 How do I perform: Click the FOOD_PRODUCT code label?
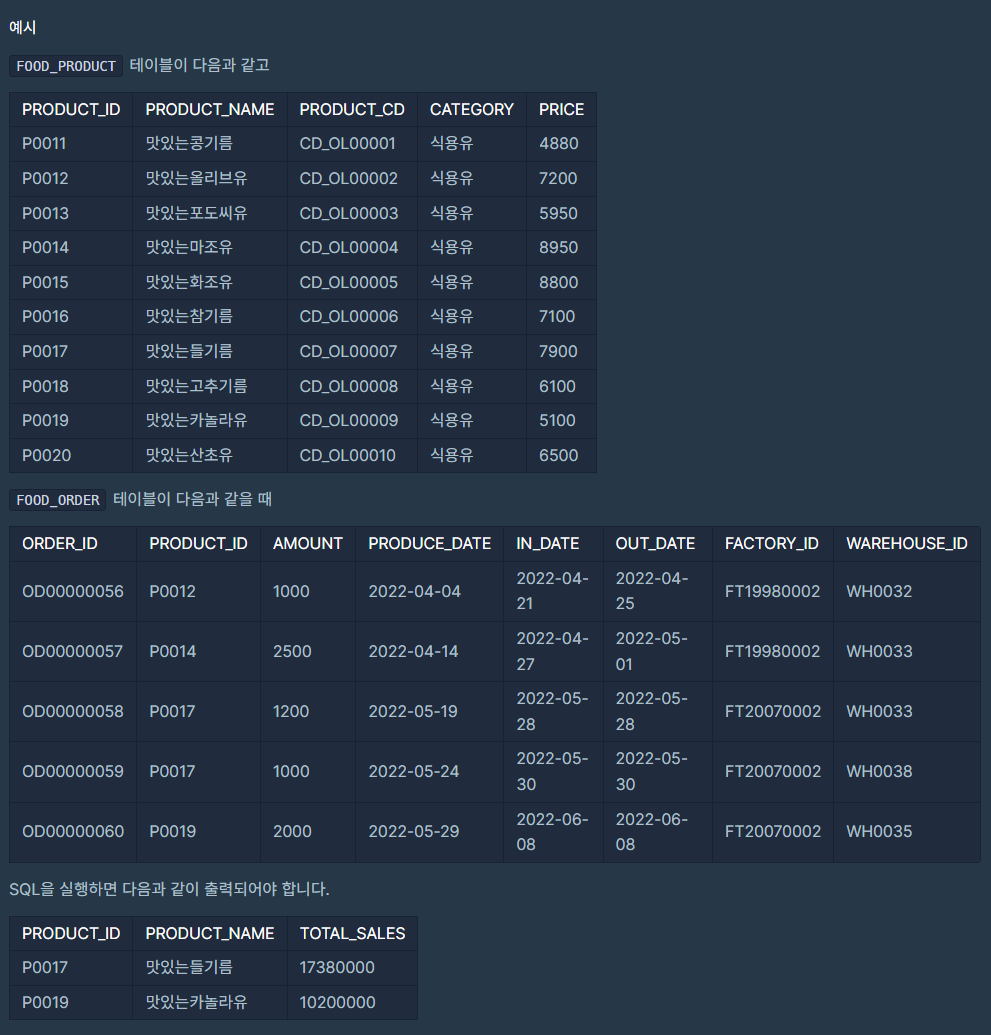click(x=66, y=66)
